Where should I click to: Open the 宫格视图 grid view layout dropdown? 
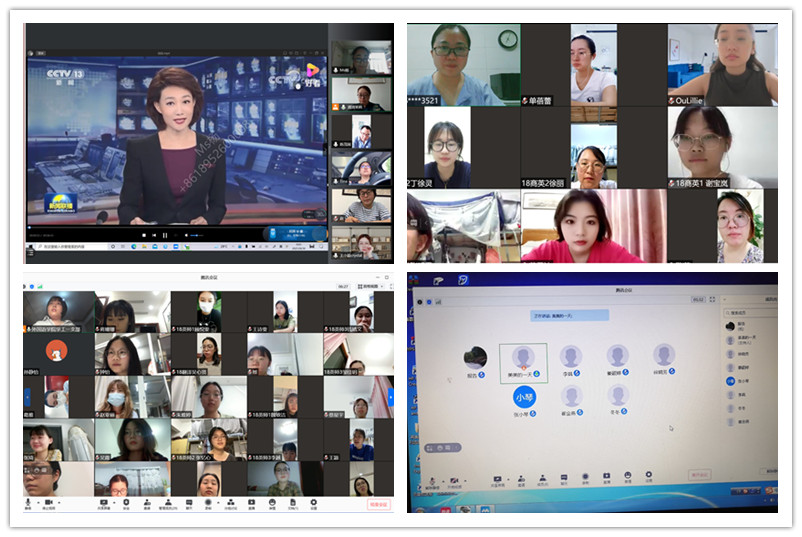370,285
